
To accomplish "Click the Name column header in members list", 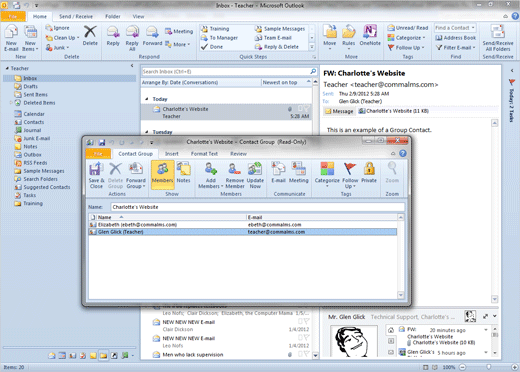I will 171,217.
